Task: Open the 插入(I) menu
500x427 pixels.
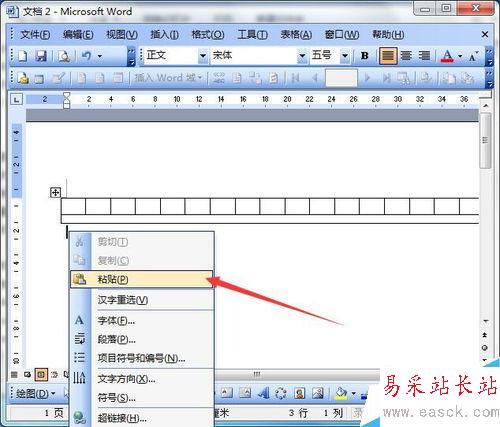Action: (x=164, y=34)
